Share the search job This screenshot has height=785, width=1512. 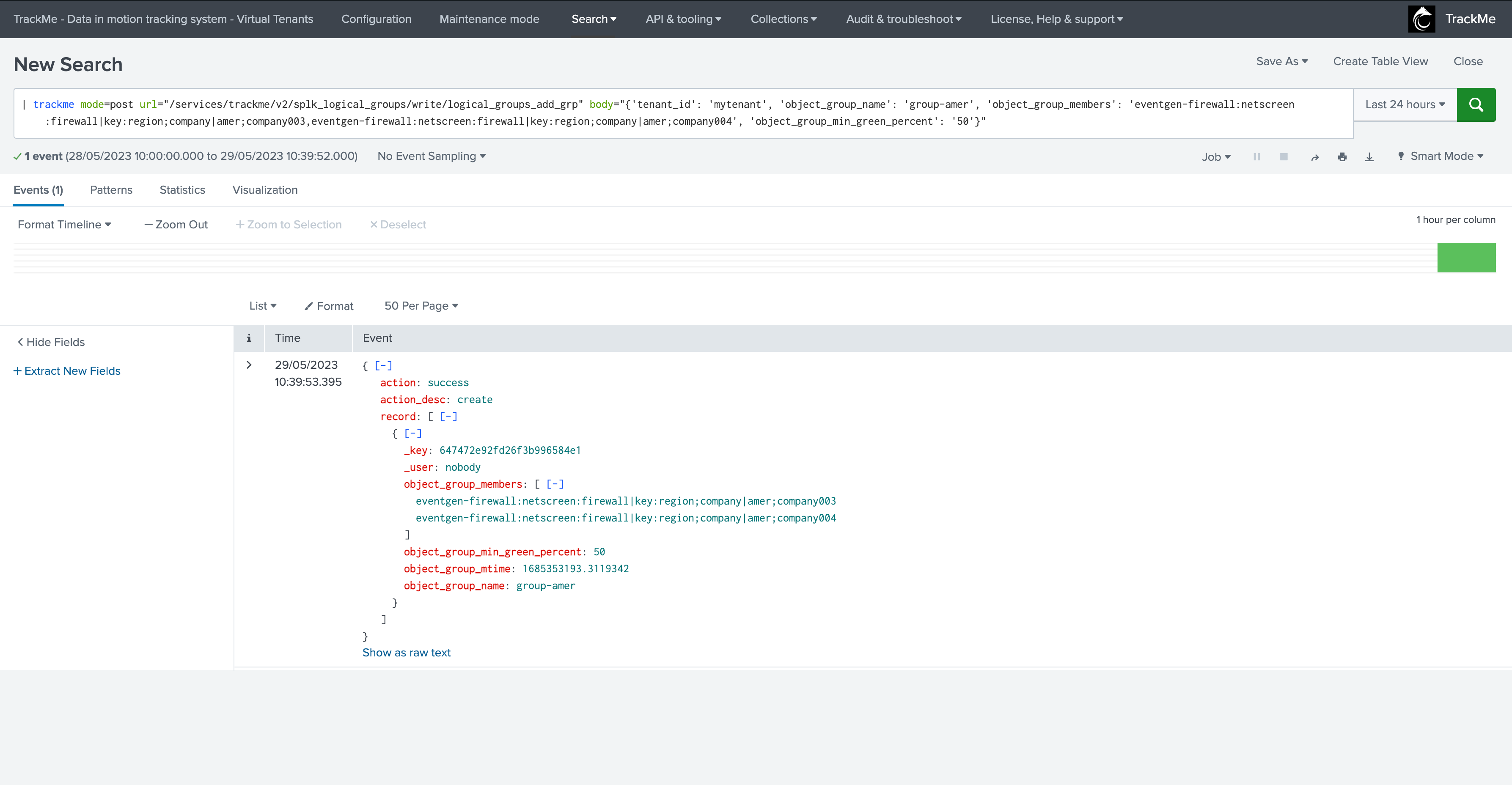pyautogui.click(x=1315, y=156)
